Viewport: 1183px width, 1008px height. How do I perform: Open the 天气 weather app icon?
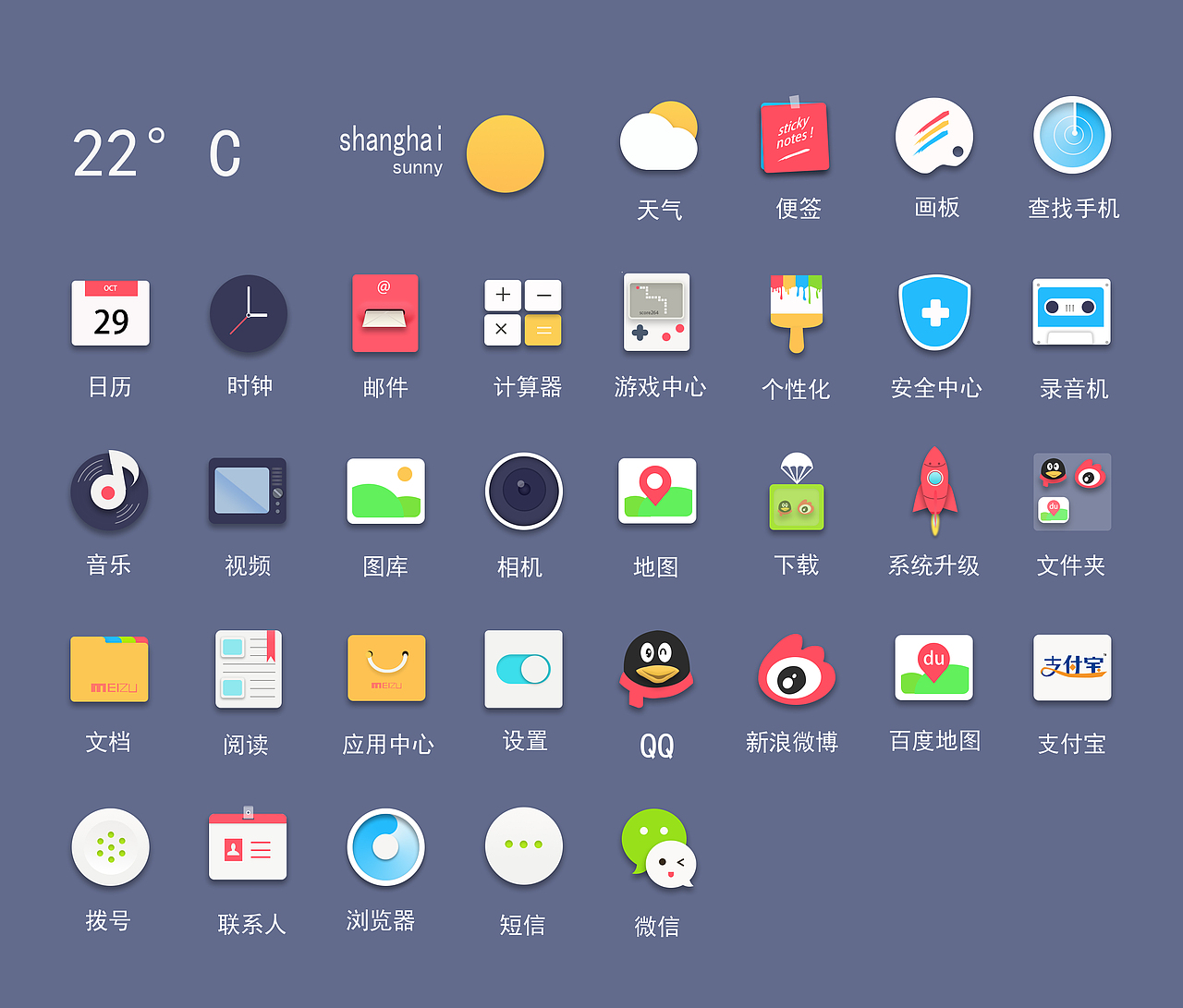point(659,137)
